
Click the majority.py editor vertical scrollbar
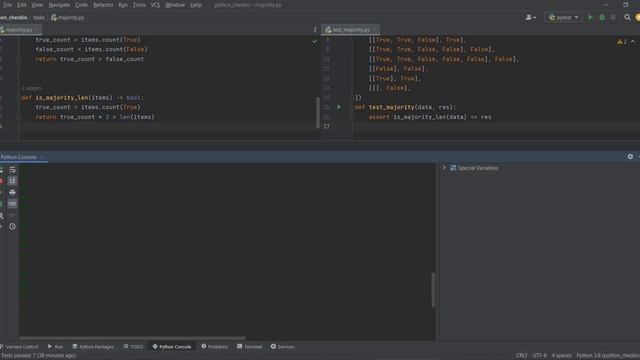point(318,112)
